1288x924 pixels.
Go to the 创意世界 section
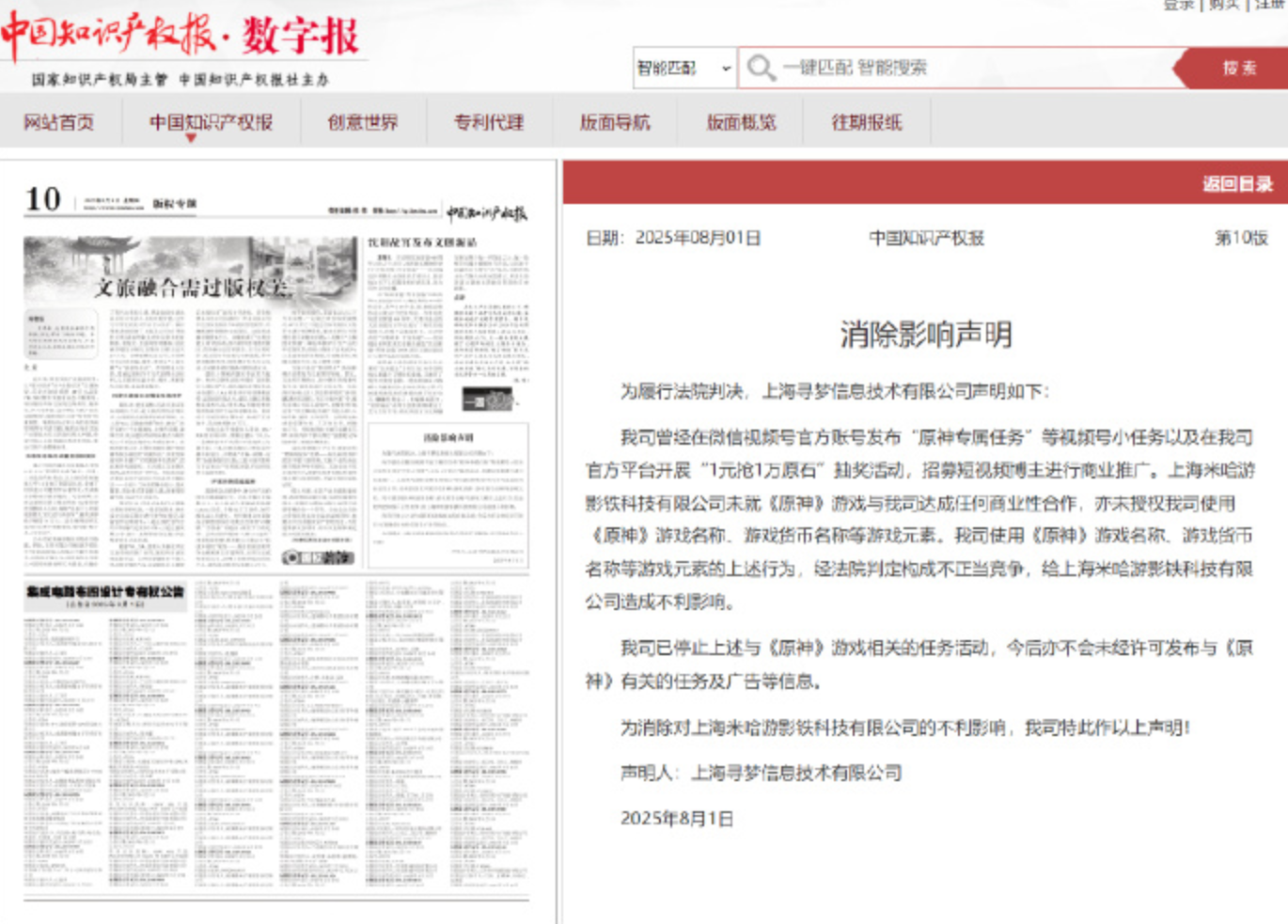tap(363, 122)
